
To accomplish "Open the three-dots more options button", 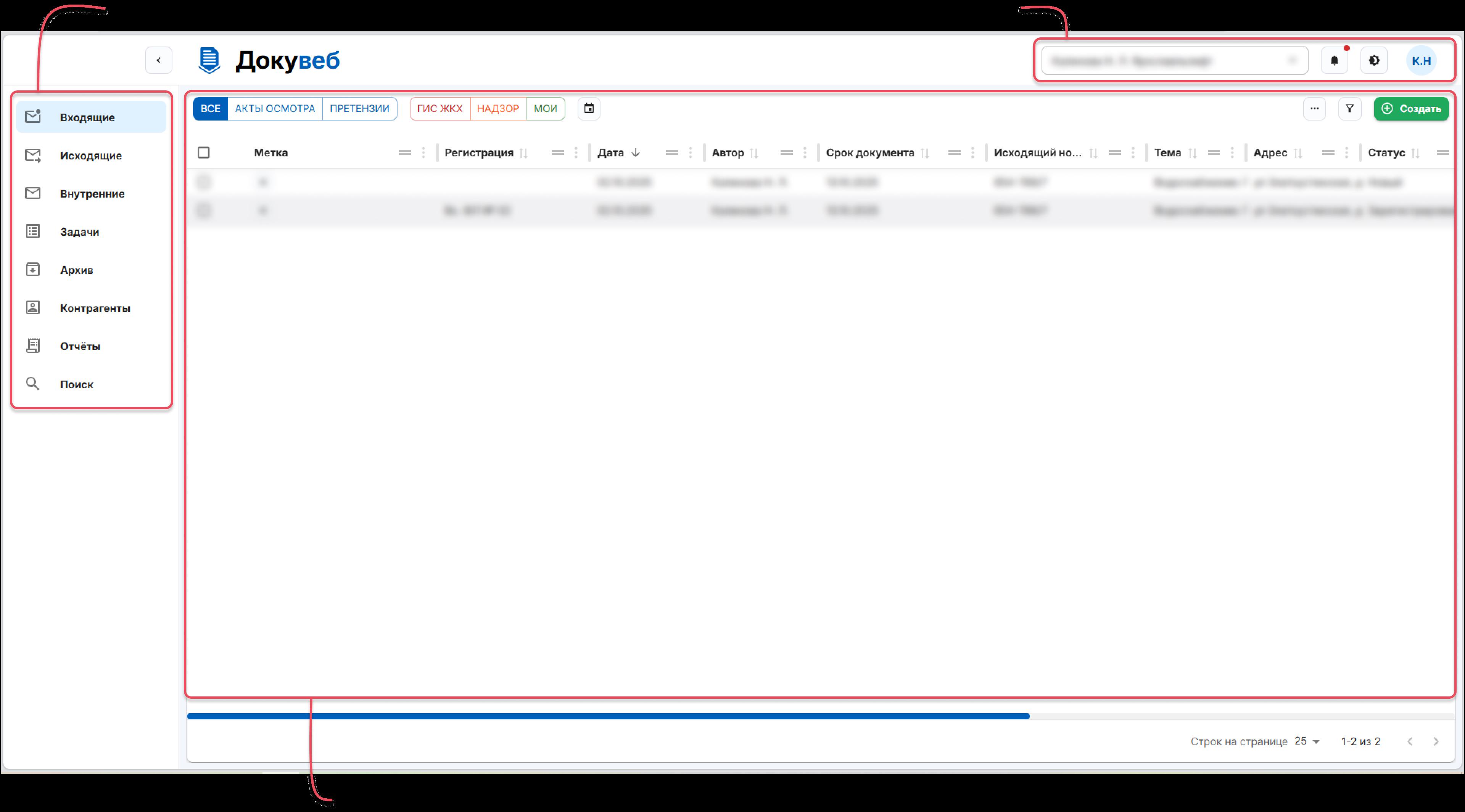I will 1314,109.
